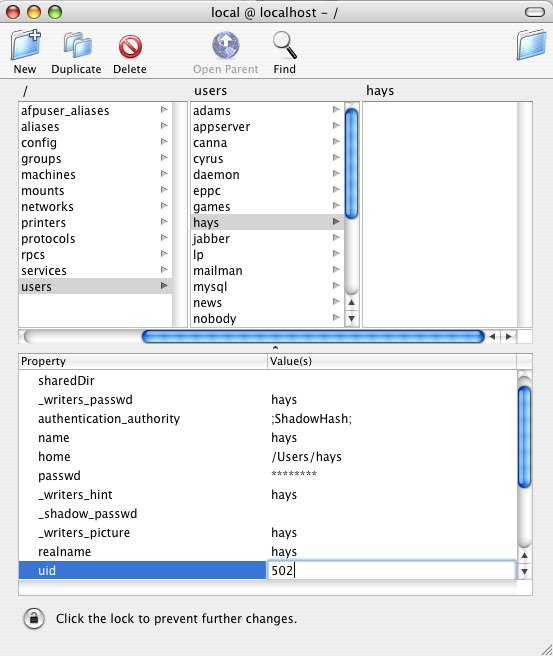Click the folder icon at toolbar right
The image size is (553, 656).
(531, 44)
